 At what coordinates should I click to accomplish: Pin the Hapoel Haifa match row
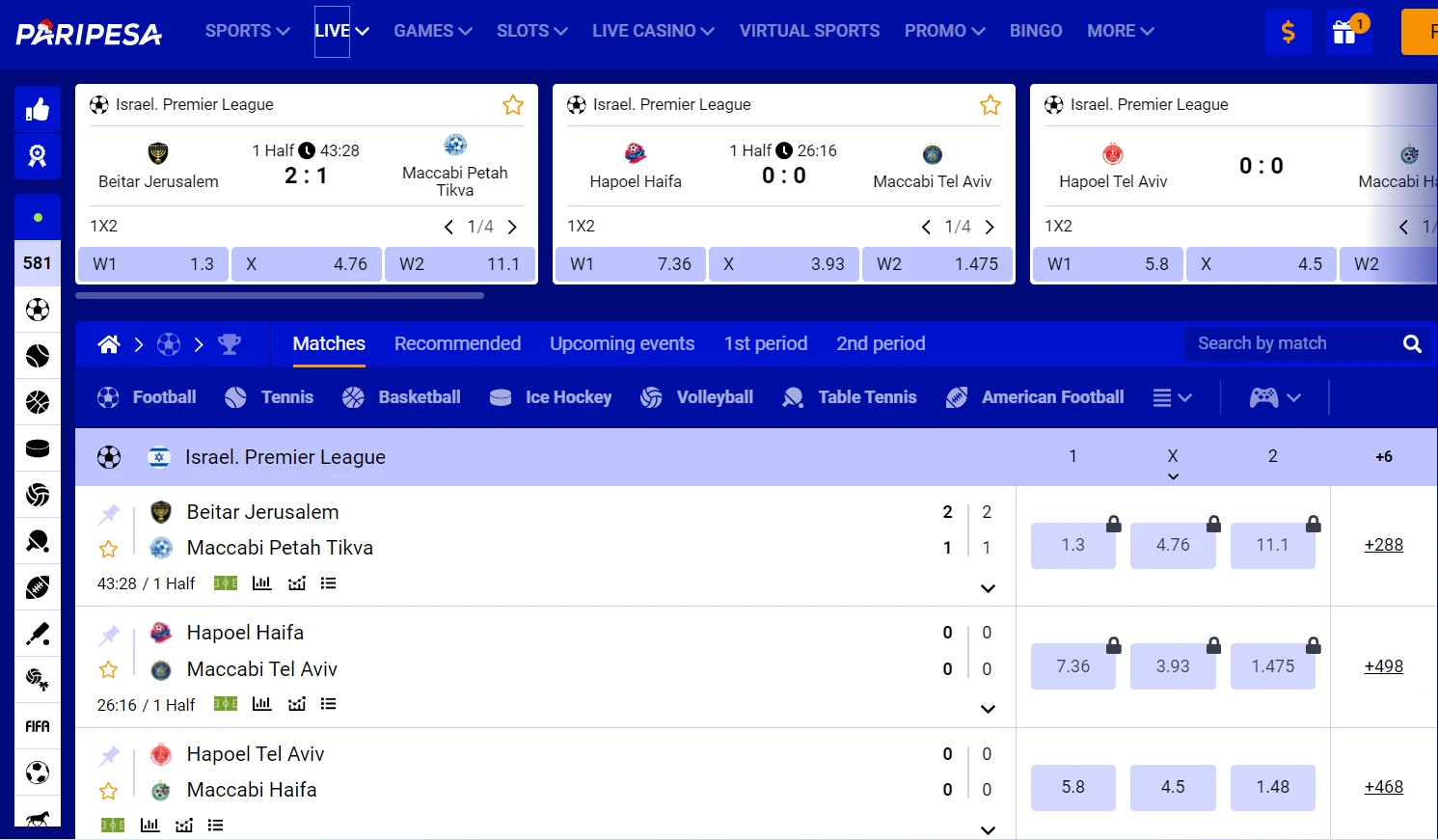point(109,635)
